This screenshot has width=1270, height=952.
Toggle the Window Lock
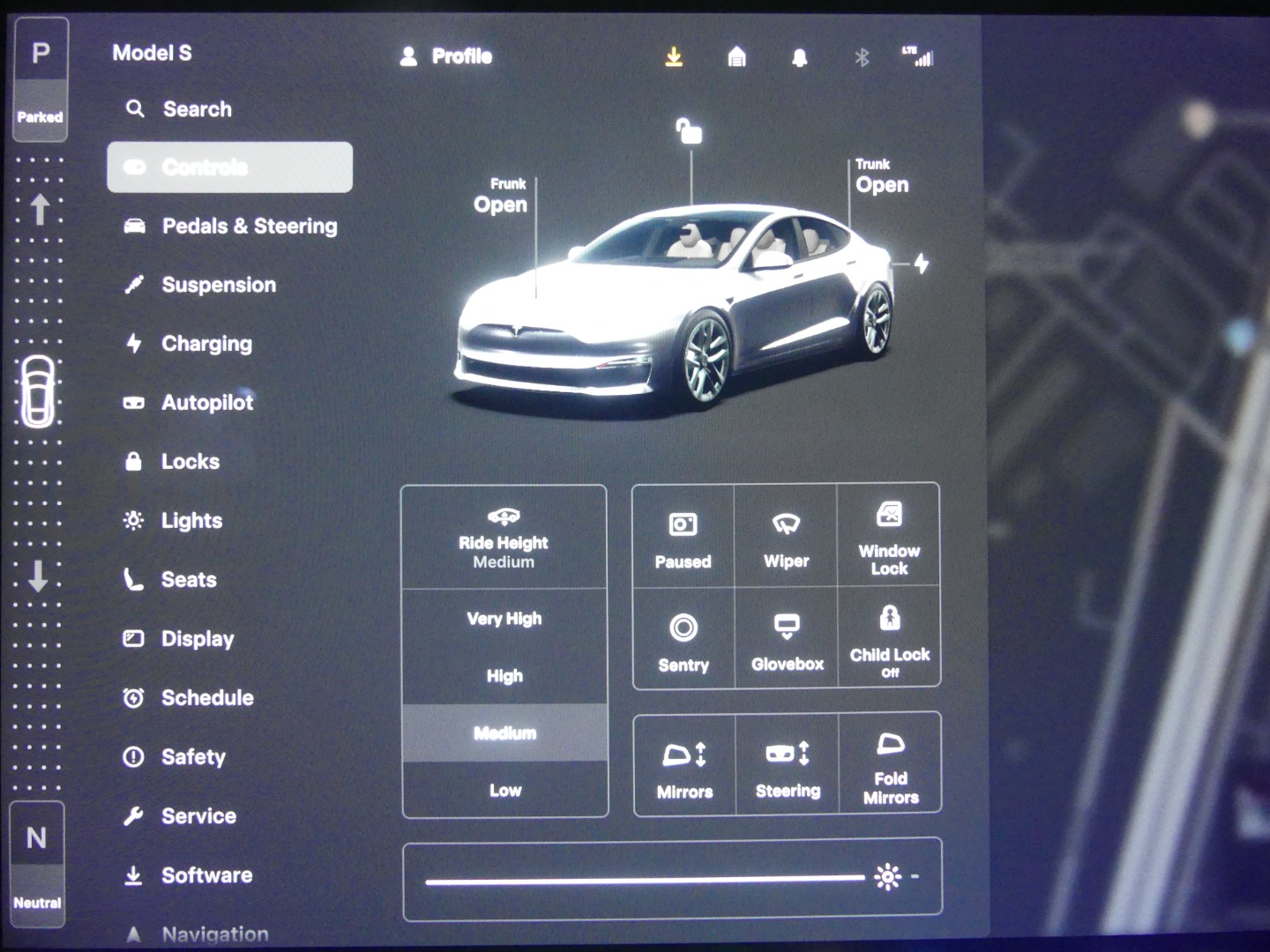pos(889,536)
